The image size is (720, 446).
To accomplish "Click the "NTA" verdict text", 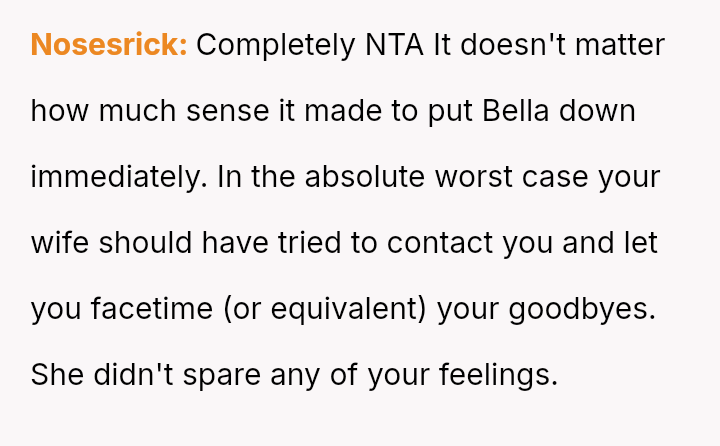I will 394,45.
